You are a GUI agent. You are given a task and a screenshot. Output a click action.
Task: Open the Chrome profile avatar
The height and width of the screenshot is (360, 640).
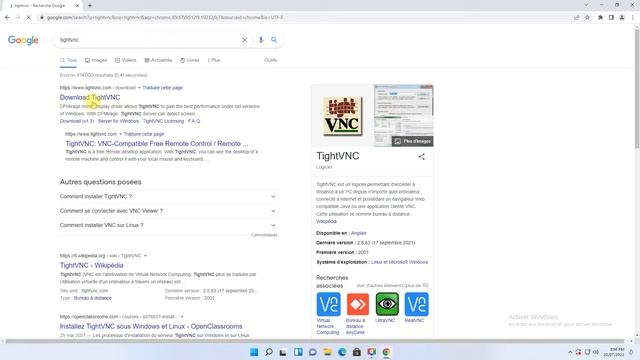point(622,18)
